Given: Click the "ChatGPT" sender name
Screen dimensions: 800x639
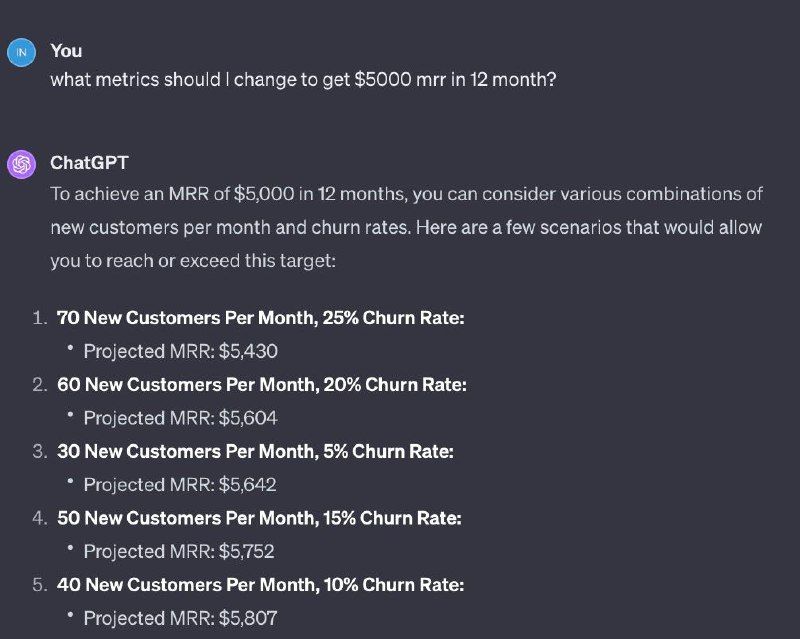Looking at the screenshot, I should click(89, 162).
